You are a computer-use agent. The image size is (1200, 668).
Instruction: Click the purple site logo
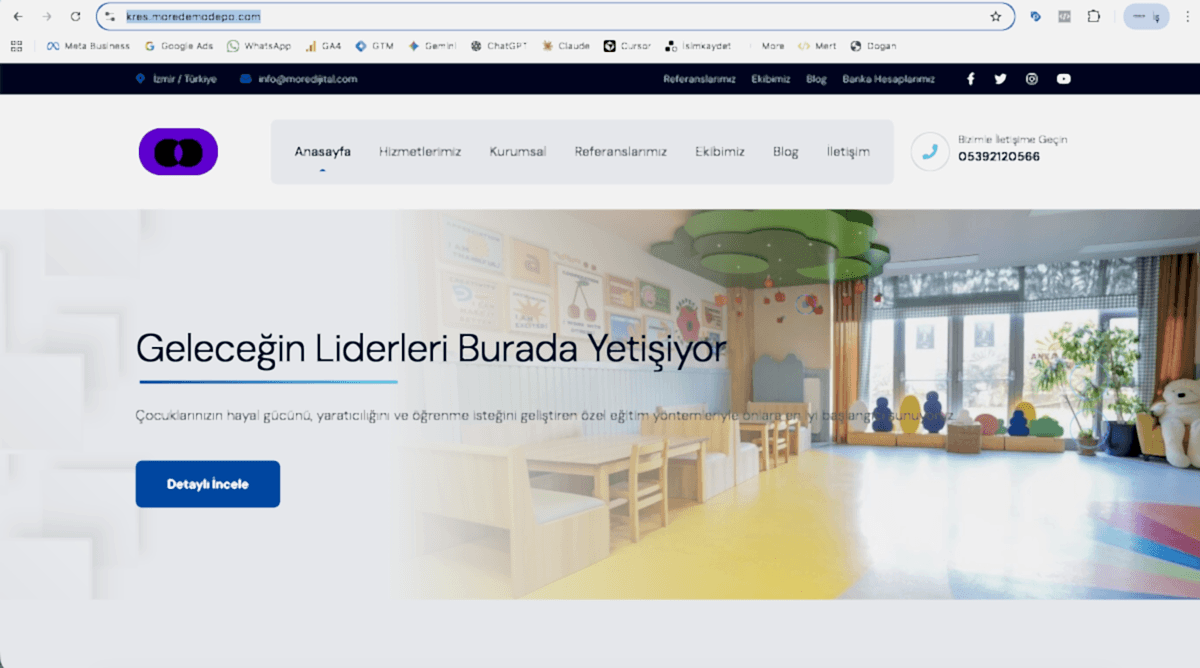[x=178, y=151]
